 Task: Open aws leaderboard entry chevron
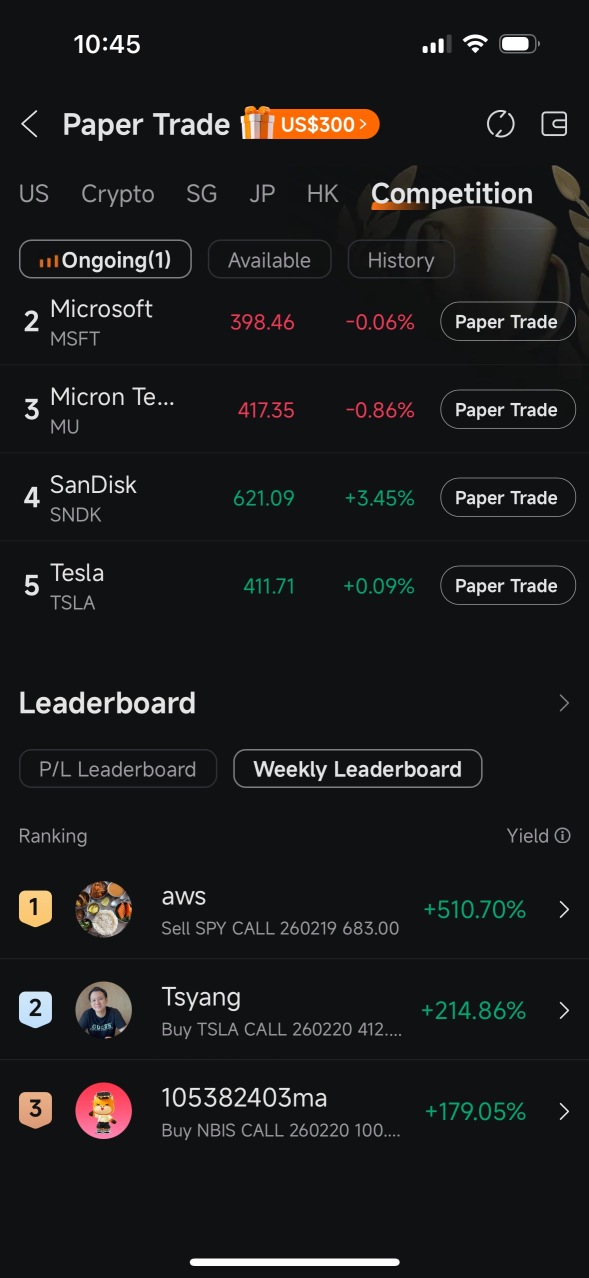[564, 909]
